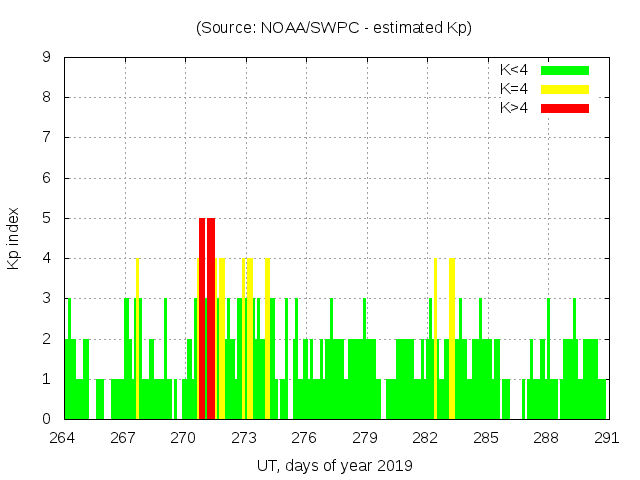Image resolution: width=640 pixels, height=480 pixels.
Task: Click x-axis tick label 291
Action: click(606, 437)
